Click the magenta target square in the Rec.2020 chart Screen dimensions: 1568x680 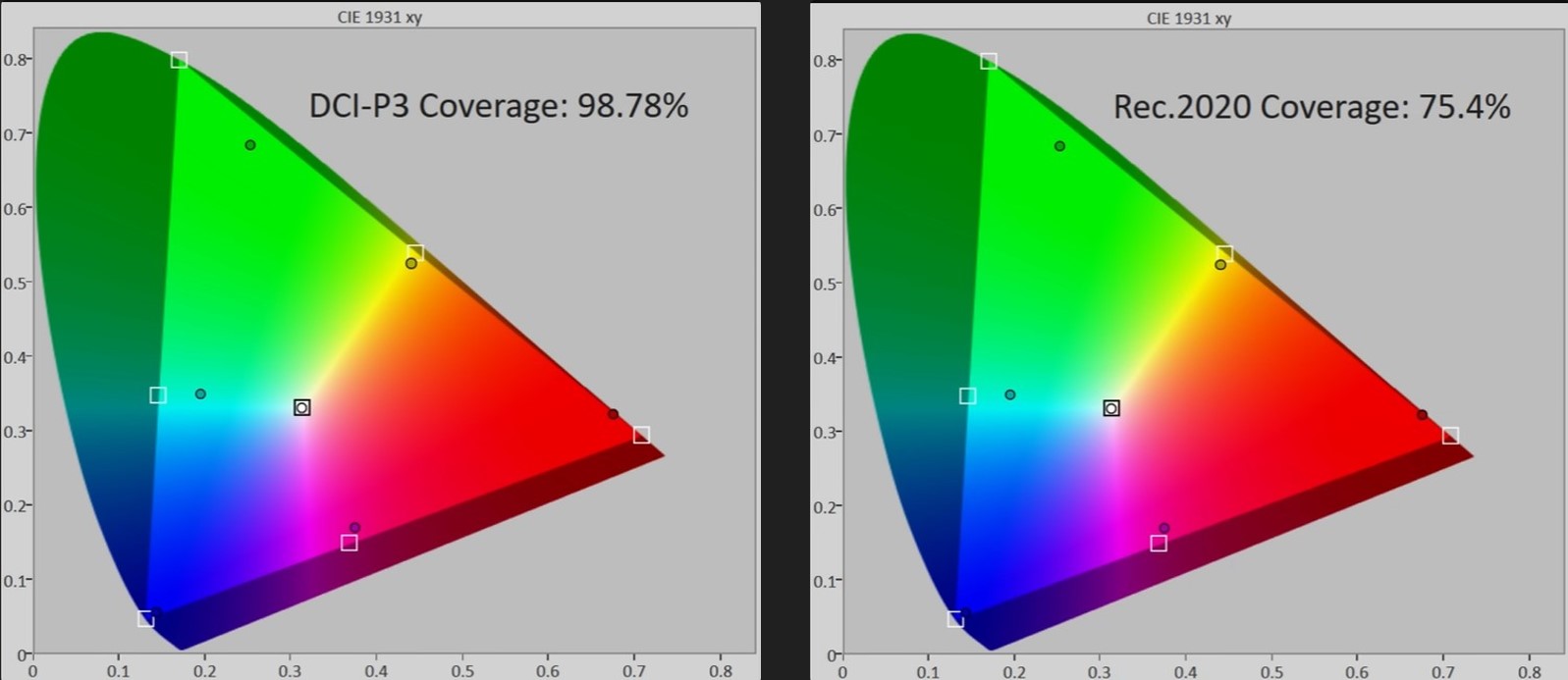tap(1159, 544)
